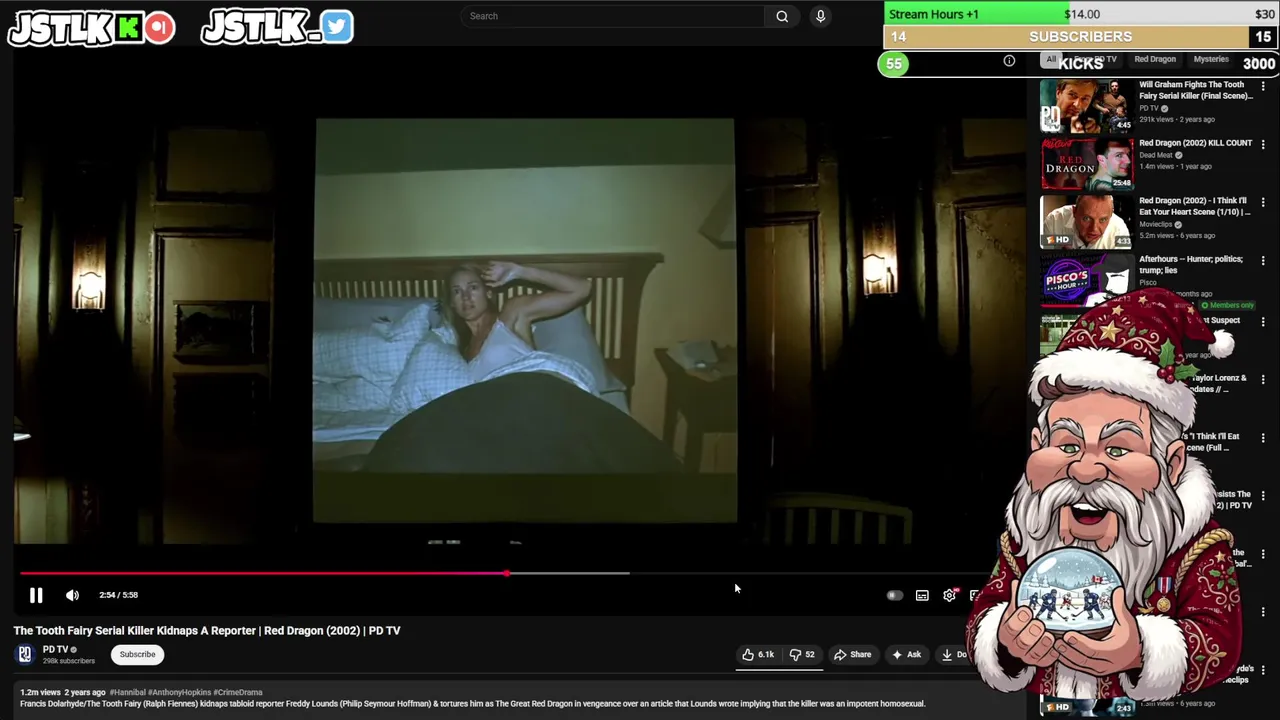Open options menu for Eat Your Heart video
Viewport: 1280px width, 720px height.
1263,202
